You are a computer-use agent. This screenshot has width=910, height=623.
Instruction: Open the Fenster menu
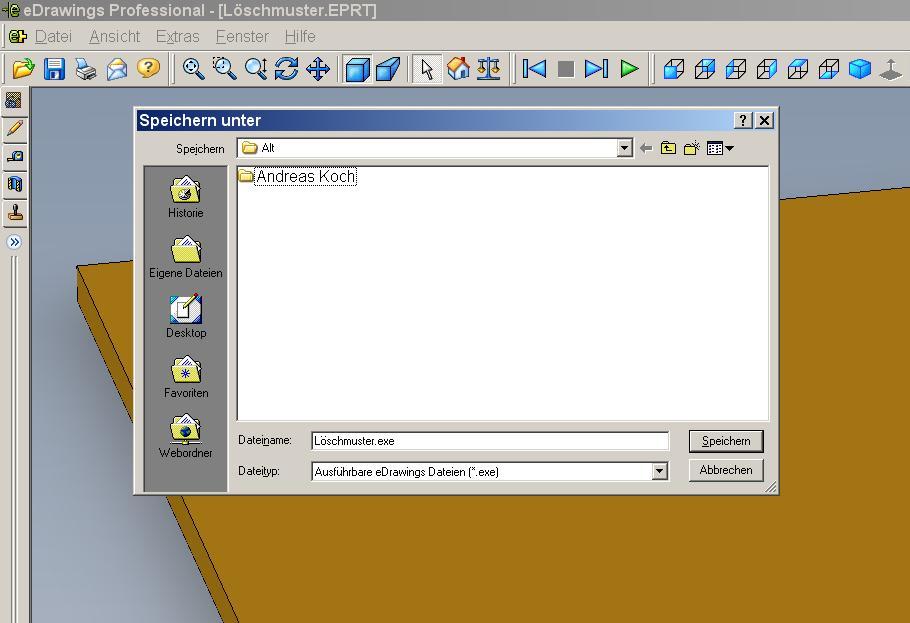[x=242, y=37]
